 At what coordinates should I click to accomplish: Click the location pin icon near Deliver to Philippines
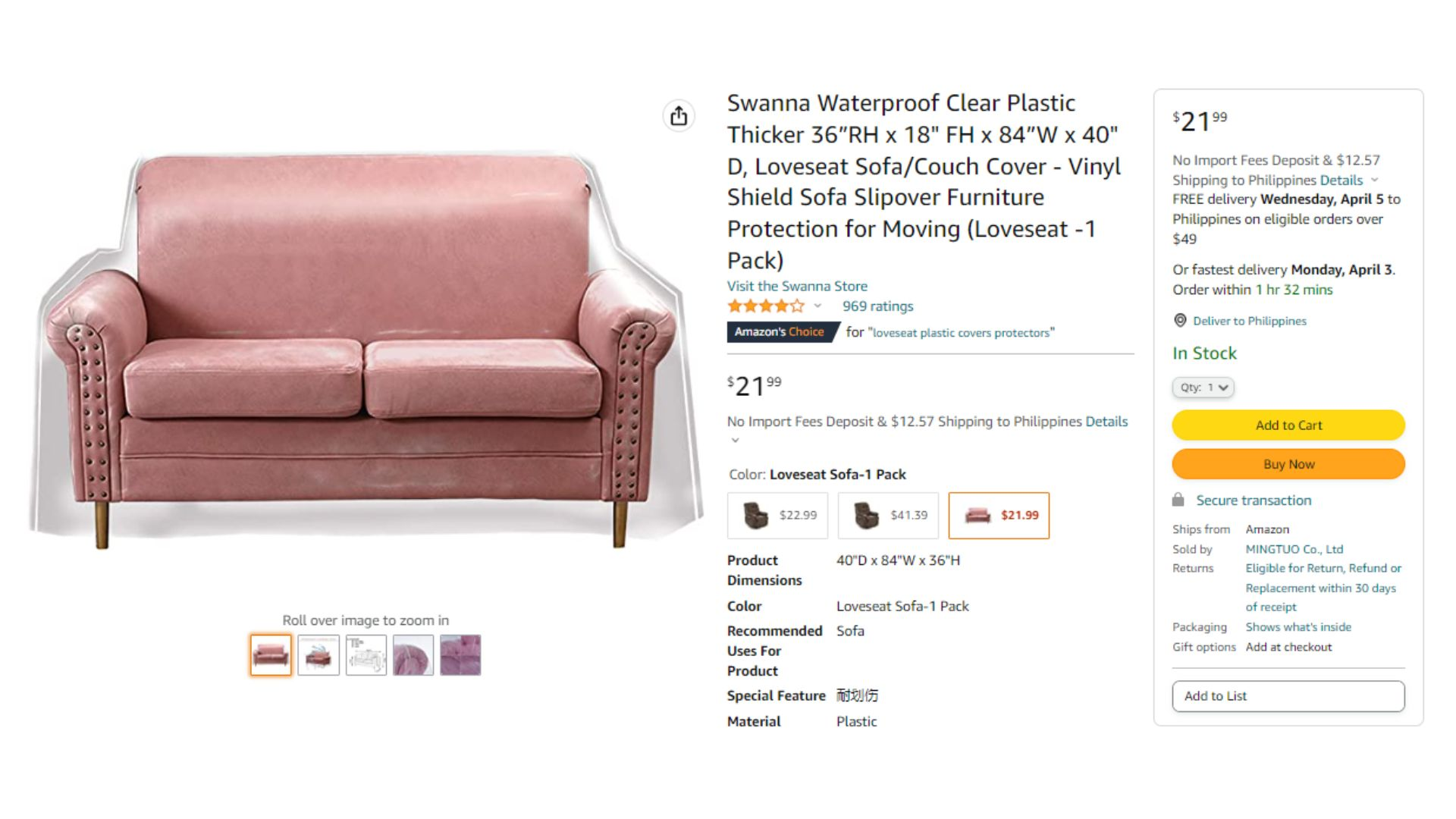[1180, 321]
